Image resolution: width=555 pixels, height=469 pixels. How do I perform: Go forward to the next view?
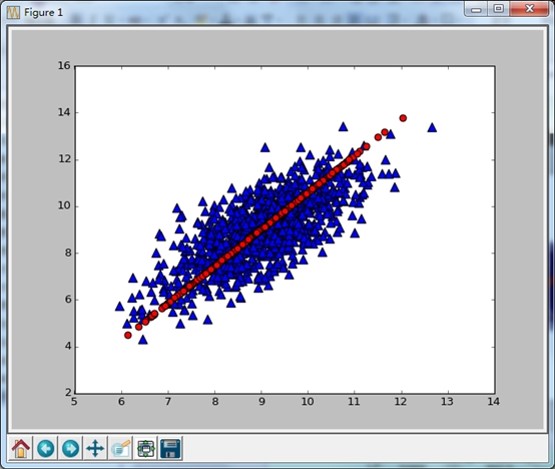point(70,448)
